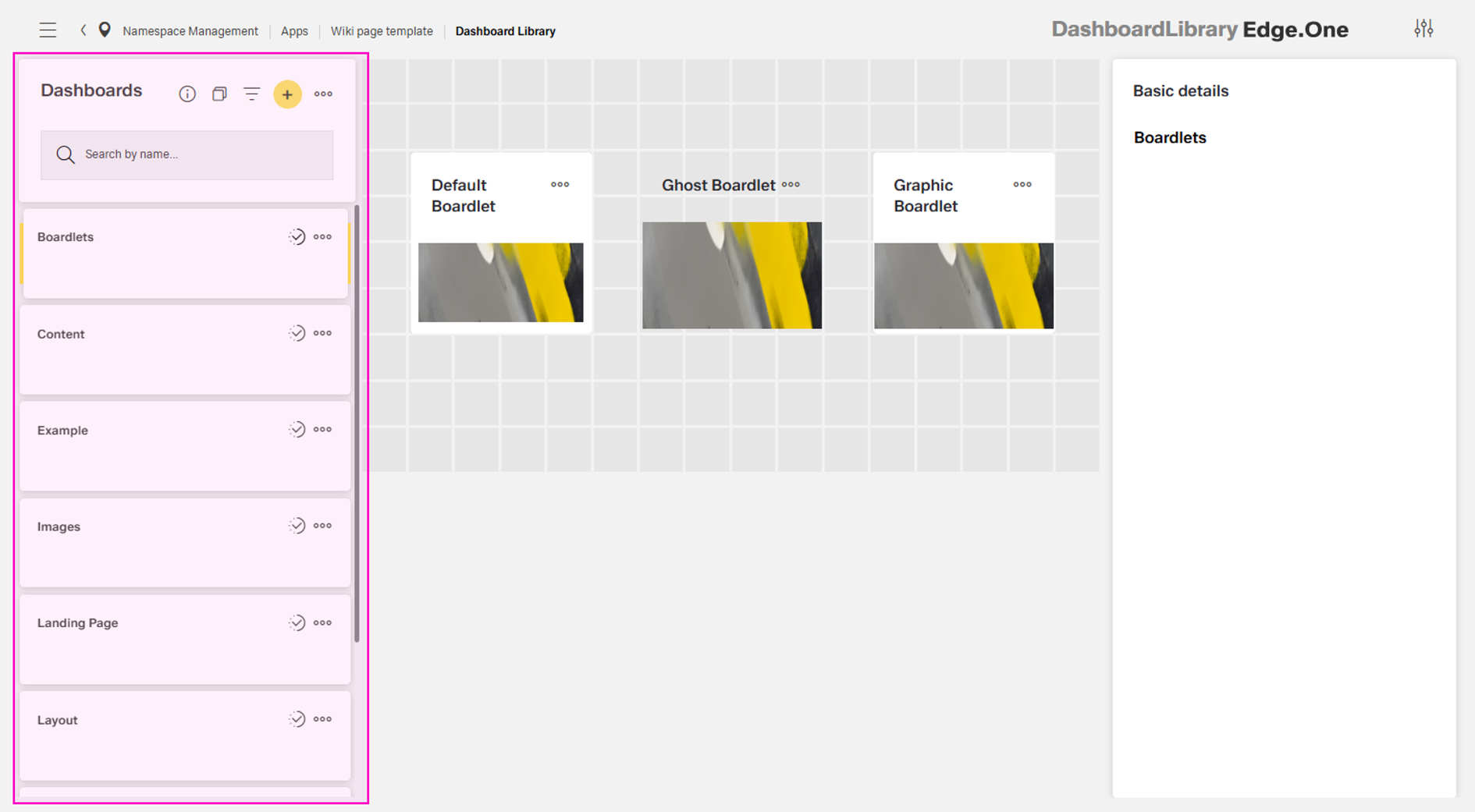Toggle the status check icon on Content

pos(297,332)
